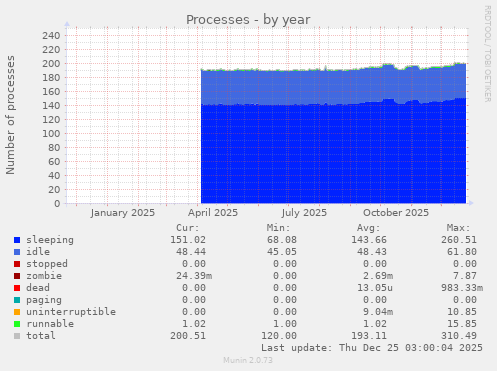Screen dimensions: 497x371
Task: Click idle current value 48.44
Action: [191, 252]
